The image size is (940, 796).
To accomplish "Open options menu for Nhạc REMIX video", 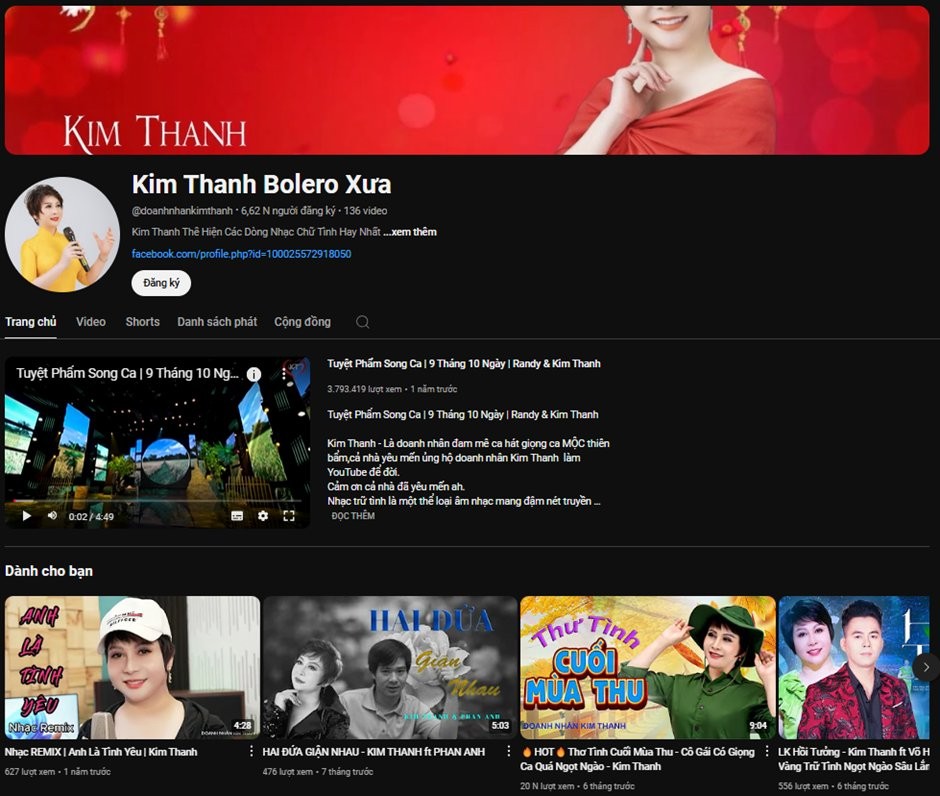I will (251, 752).
